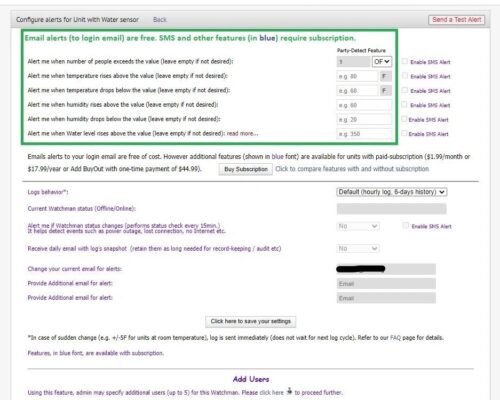This screenshot has height=400, width=500.
Task: Open the Party-Detect Feature OF dropdown
Action: (x=382, y=62)
